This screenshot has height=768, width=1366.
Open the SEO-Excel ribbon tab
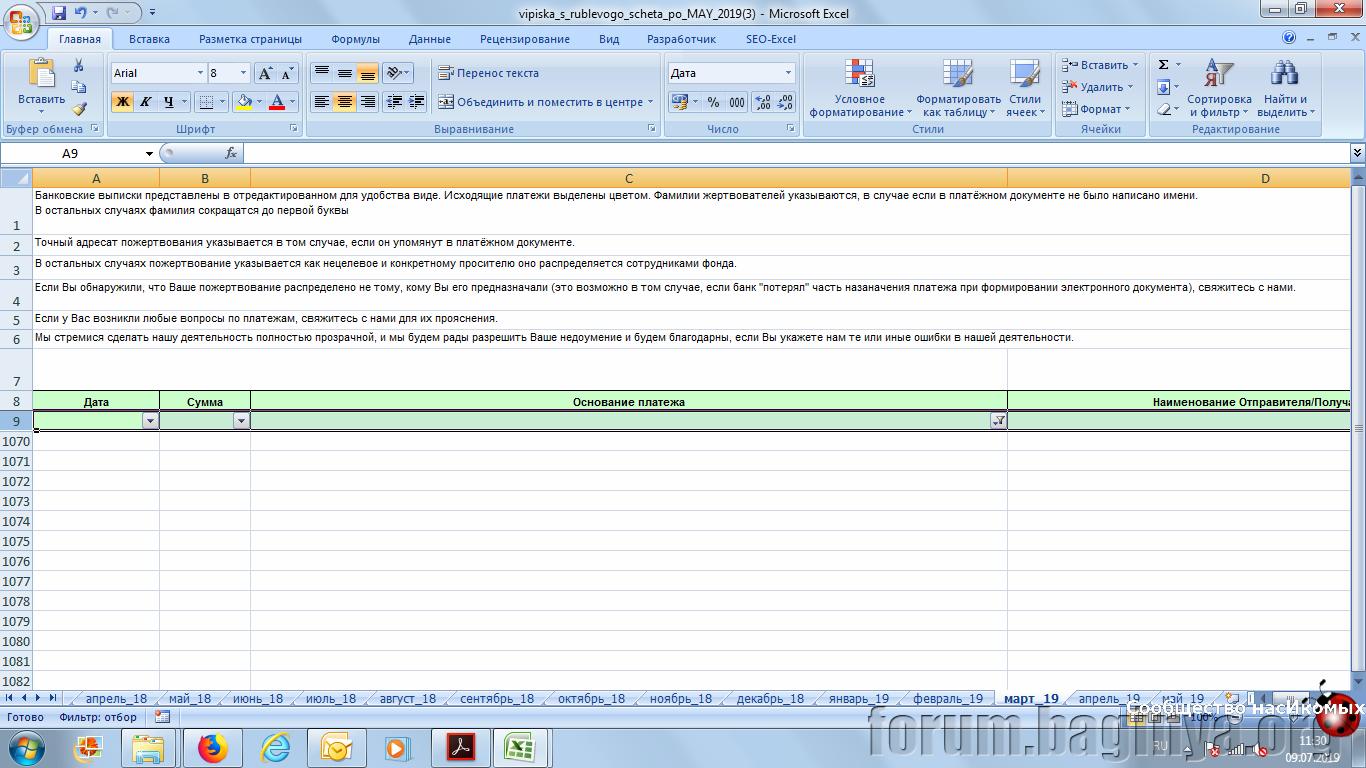(771, 39)
